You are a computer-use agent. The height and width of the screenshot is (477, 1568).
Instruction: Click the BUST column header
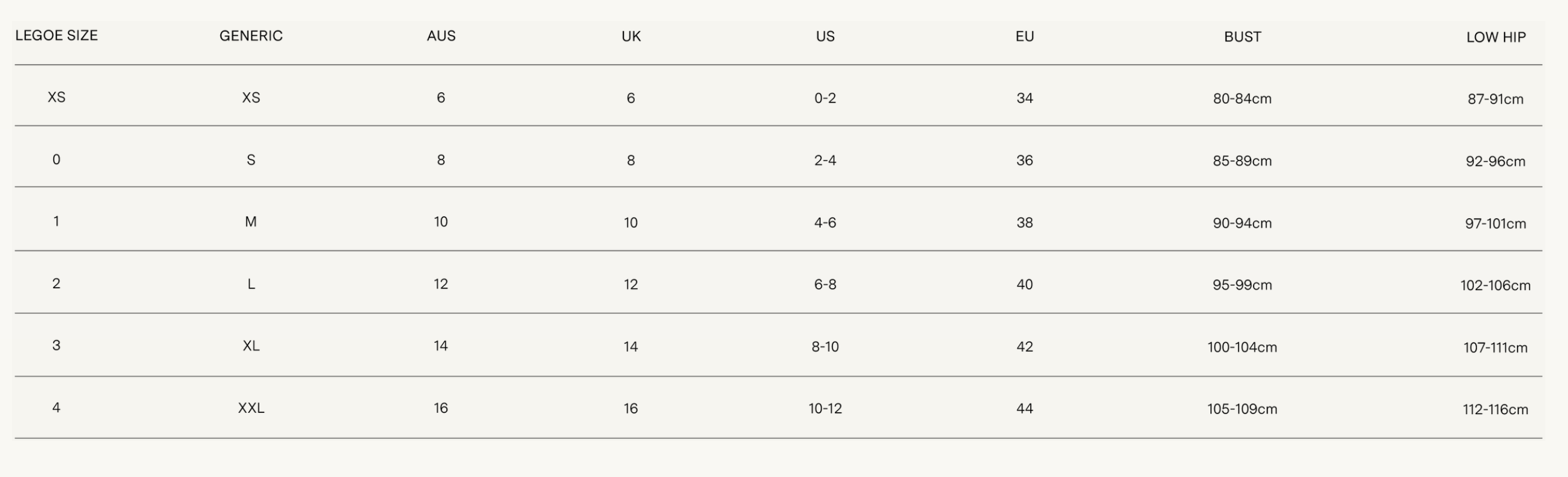pos(1242,37)
